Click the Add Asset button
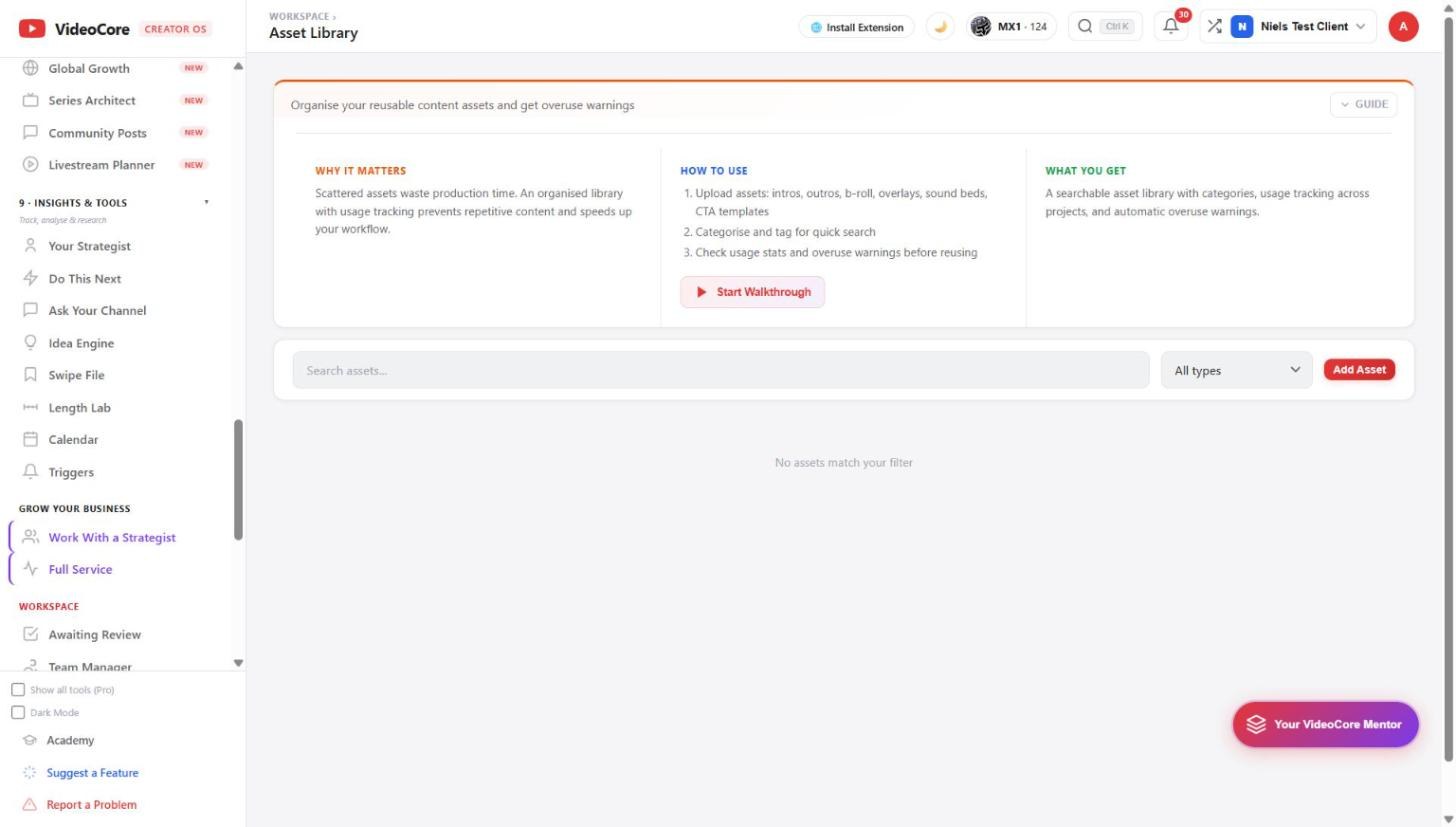Image resolution: width=1456 pixels, height=827 pixels. coord(1359,370)
